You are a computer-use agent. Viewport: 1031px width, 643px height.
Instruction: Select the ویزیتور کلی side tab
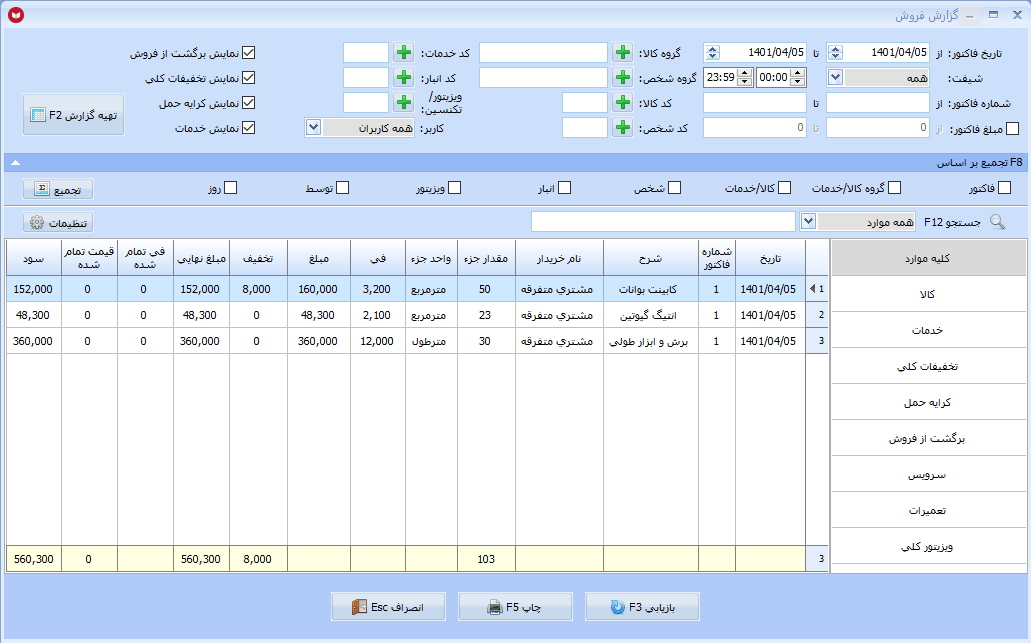coord(928,546)
